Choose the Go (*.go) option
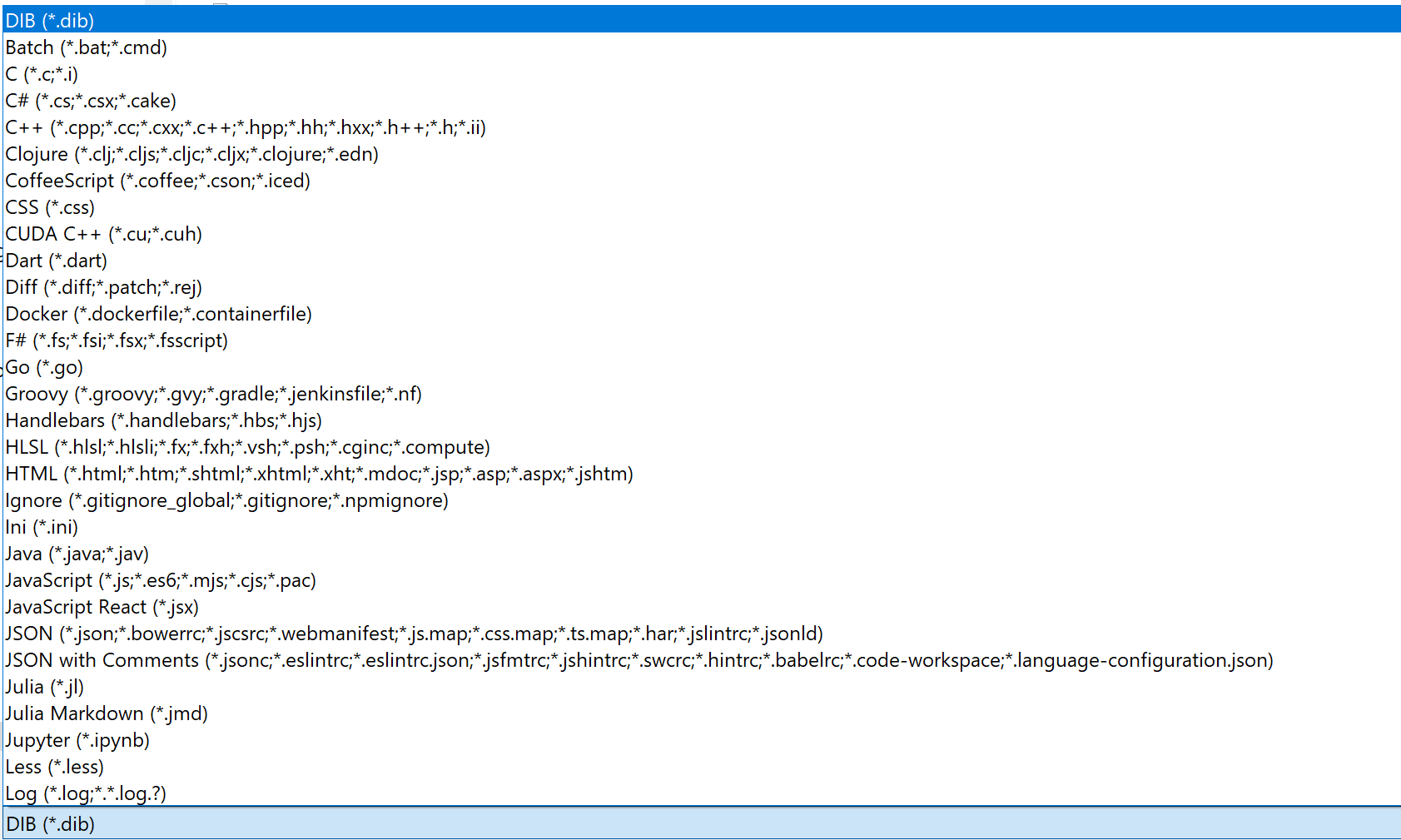The image size is (1401, 840). 702,367
